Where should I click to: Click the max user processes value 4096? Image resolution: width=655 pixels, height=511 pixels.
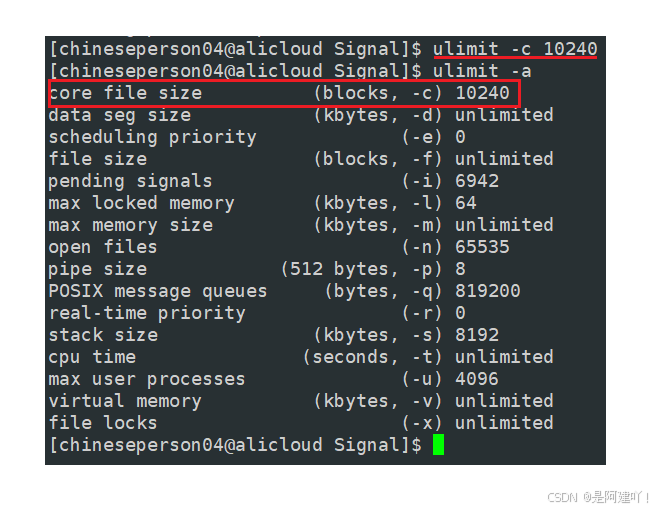[477, 379]
